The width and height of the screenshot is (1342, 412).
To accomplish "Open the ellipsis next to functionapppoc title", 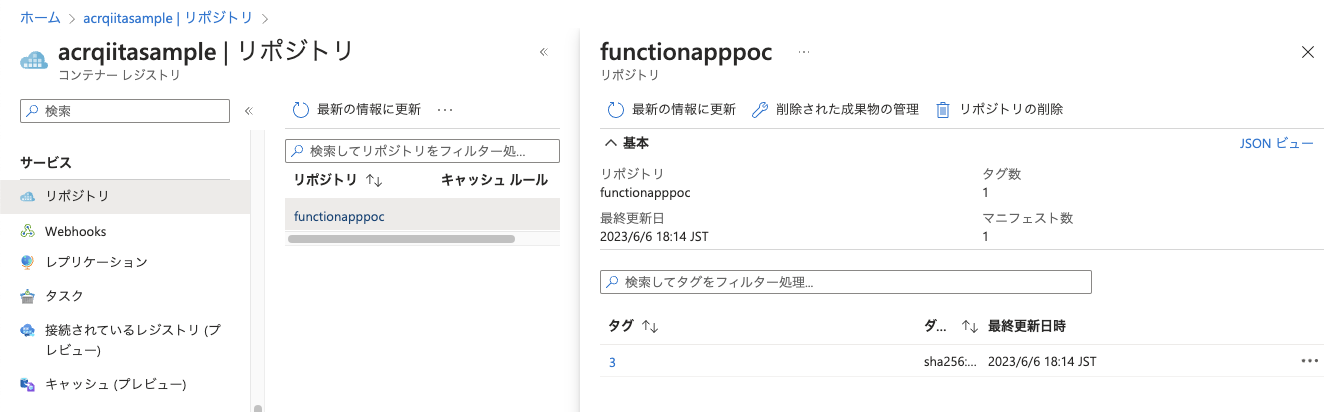I will point(804,52).
